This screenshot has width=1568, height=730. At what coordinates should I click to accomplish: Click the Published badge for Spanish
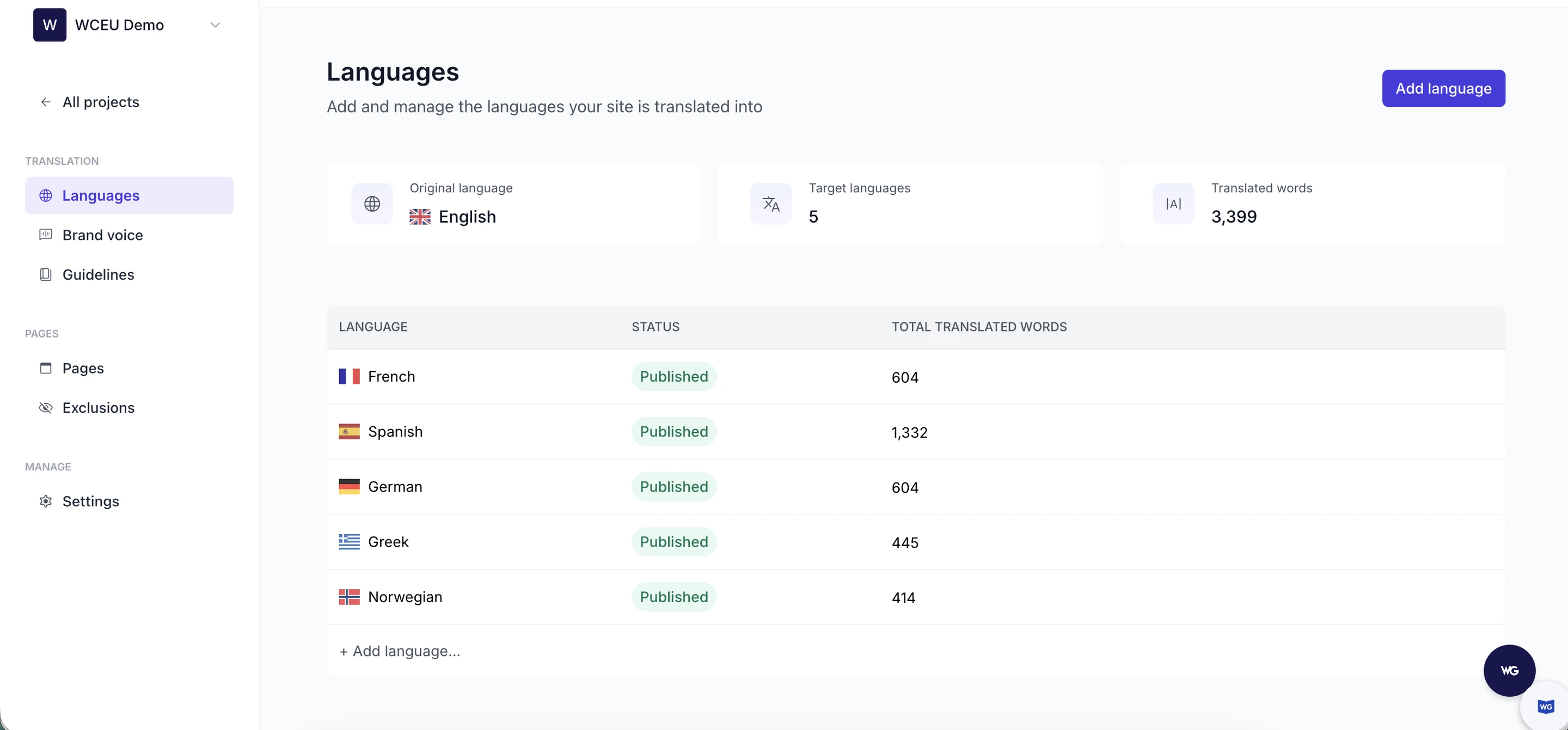pos(674,432)
